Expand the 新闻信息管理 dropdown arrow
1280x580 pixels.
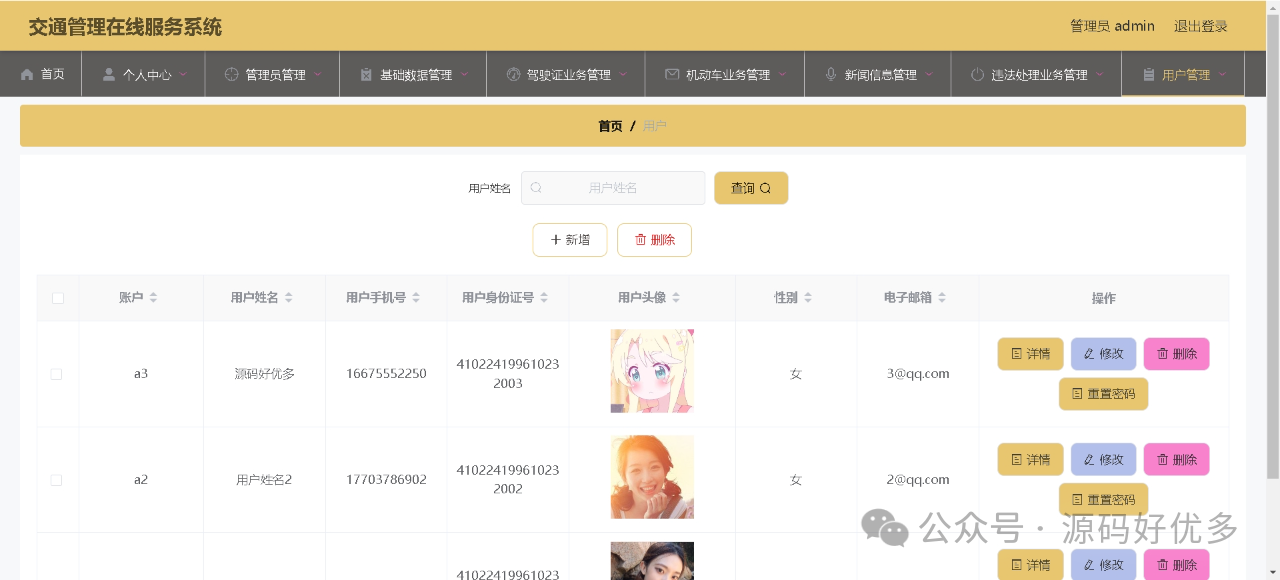pyautogui.click(x=929, y=74)
